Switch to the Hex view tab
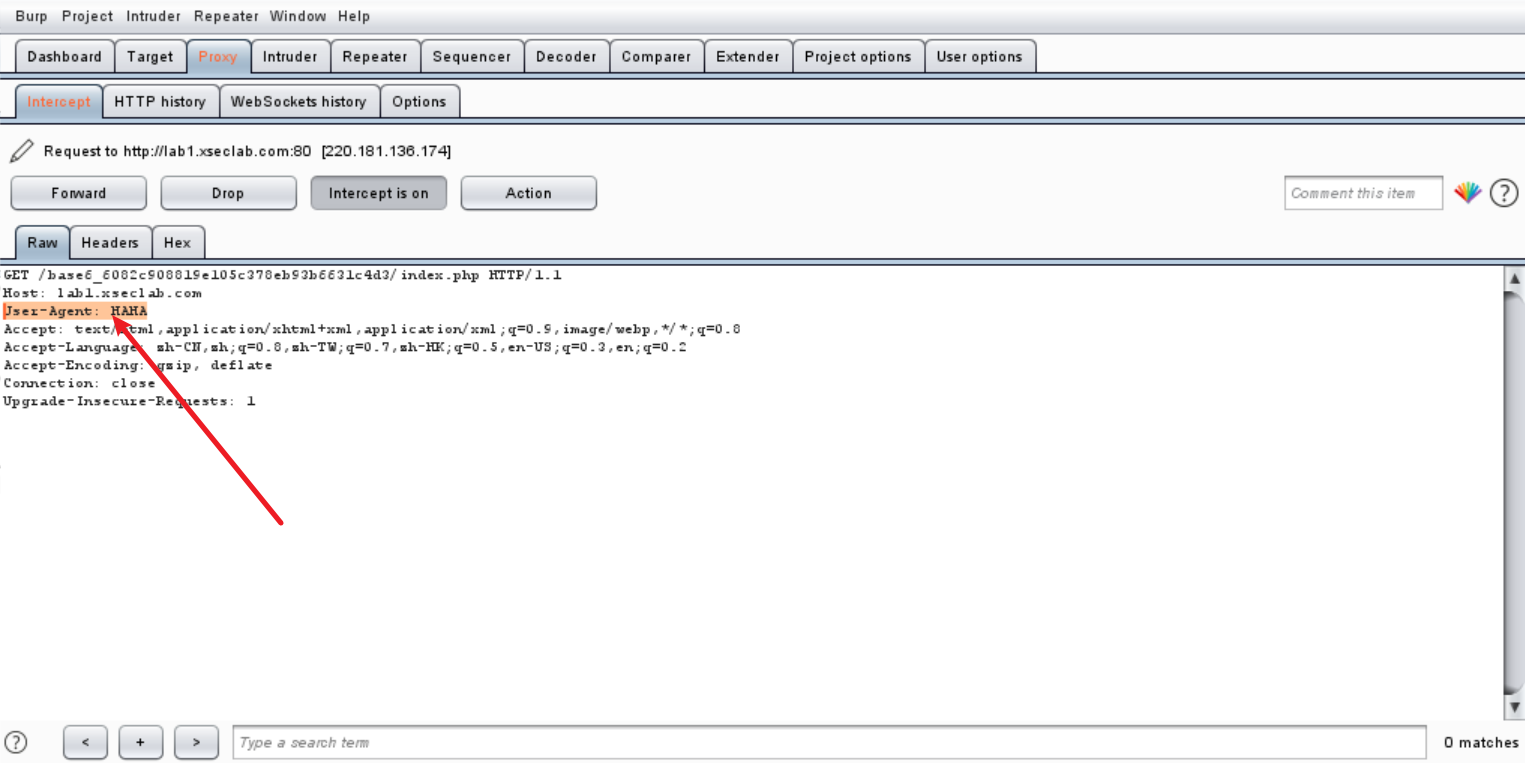Image resolution: width=1525 pixels, height=763 pixels. pyautogui.click(x=177, y=243)
